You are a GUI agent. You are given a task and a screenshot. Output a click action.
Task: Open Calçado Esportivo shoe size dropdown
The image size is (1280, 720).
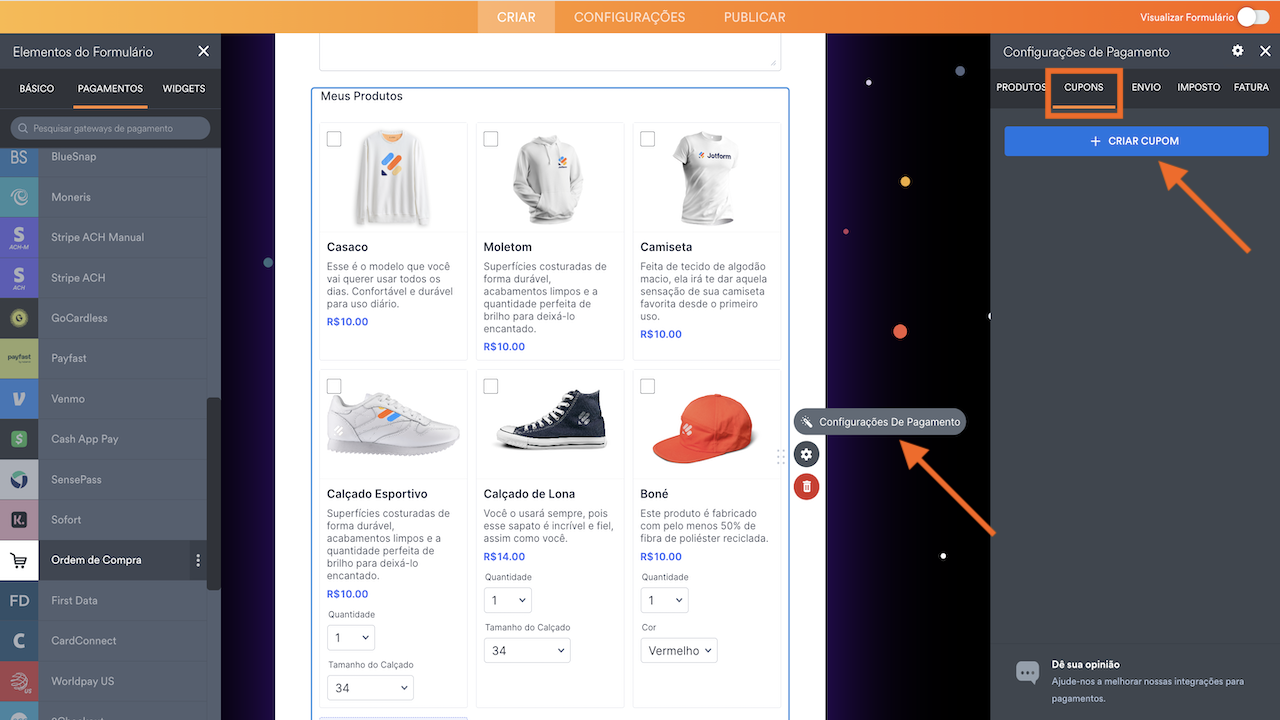(370, 688)
